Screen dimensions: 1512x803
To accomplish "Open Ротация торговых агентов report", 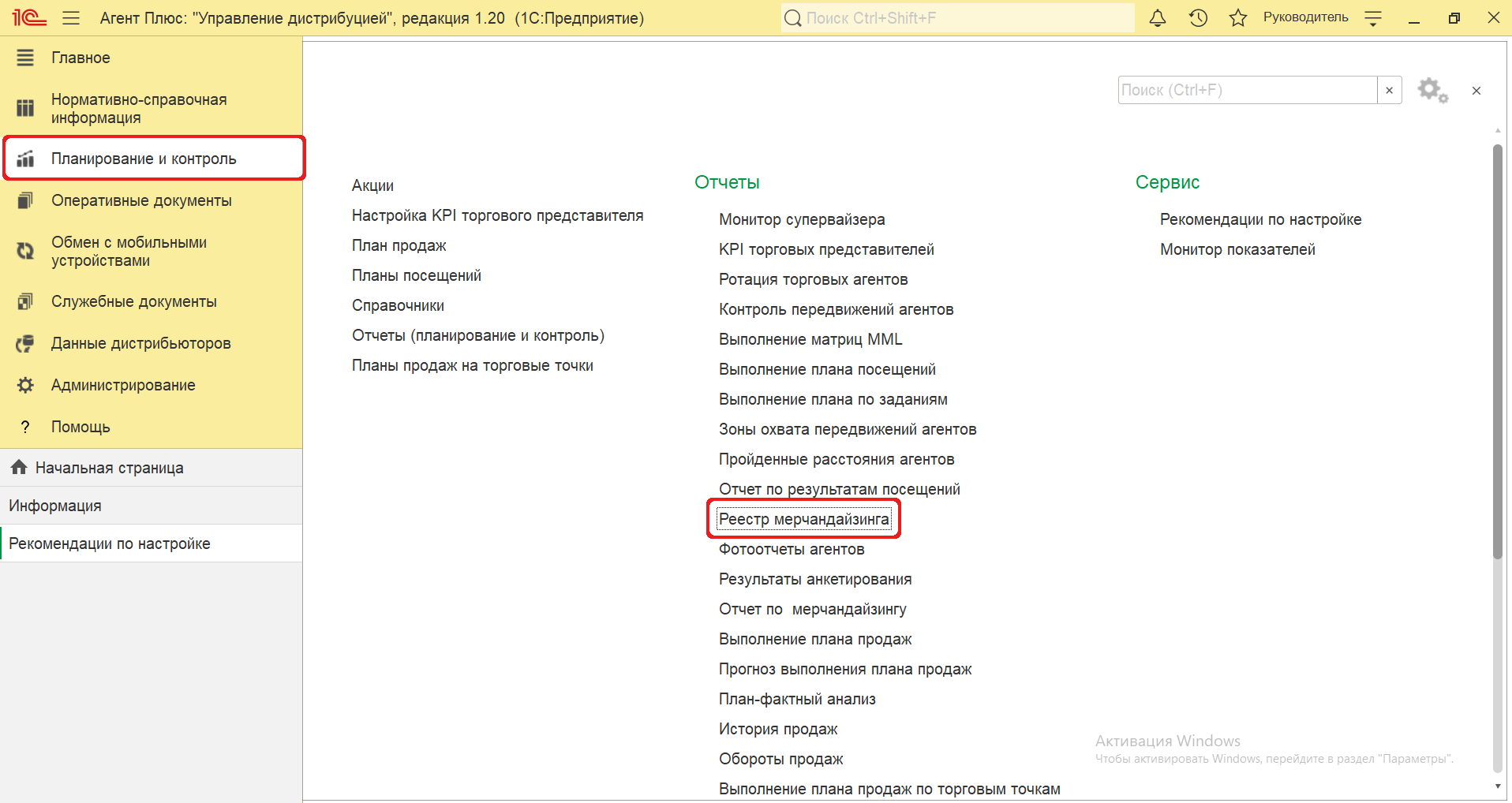I will pyautogui.click(x=814, y=279).
